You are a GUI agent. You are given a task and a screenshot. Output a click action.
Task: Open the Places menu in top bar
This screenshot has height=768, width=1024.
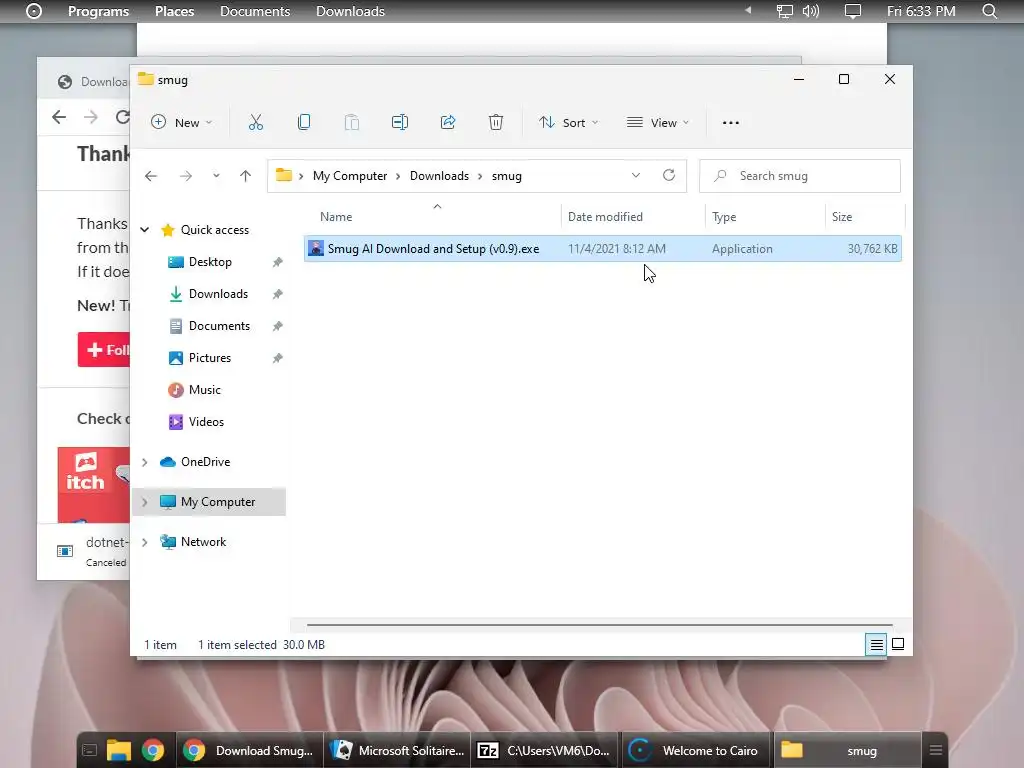tap(174, 11)
